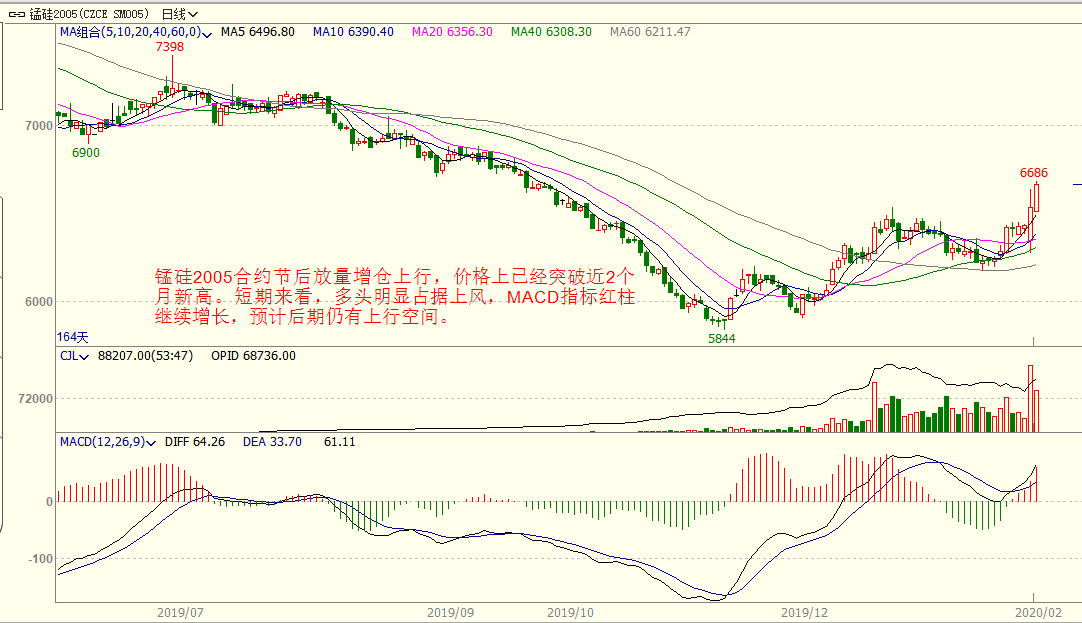The image size is (1082, 623).
Task: Click the 7398 high price marker
Action: pyautogui.click(x=169, y=47)
